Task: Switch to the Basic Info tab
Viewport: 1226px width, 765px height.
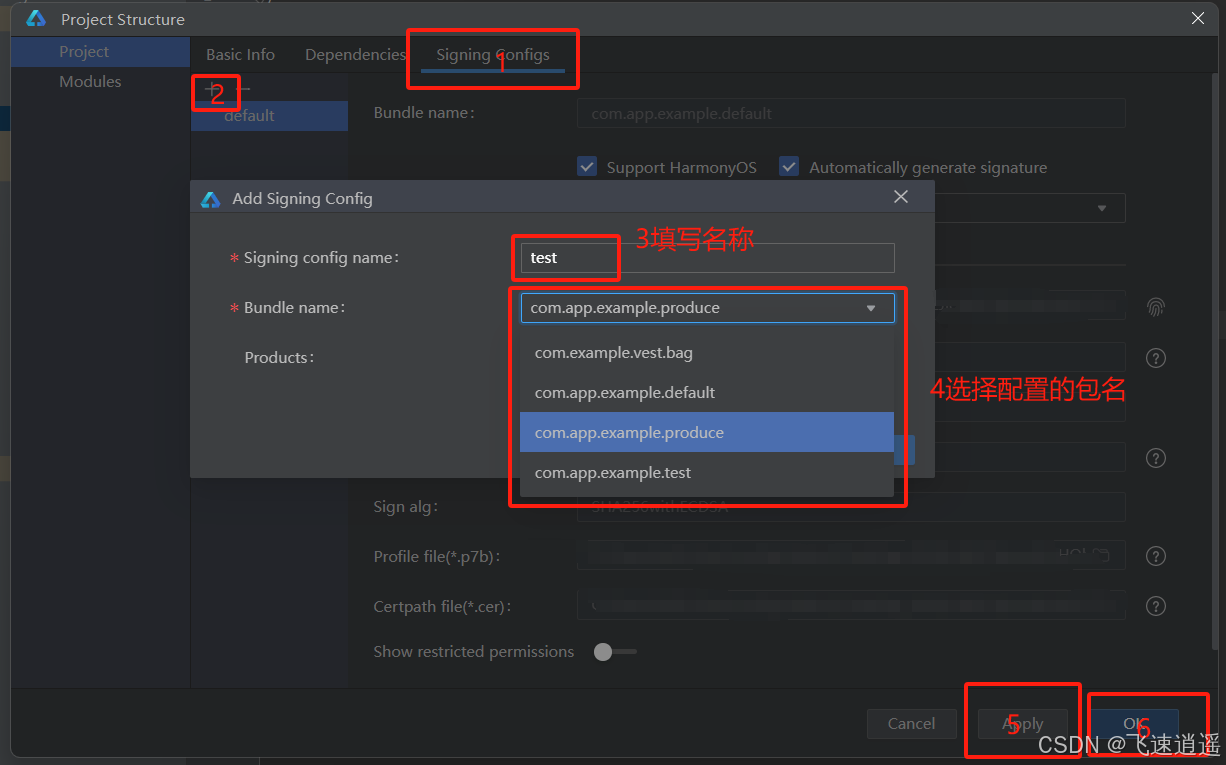Action: pos(240,55)
